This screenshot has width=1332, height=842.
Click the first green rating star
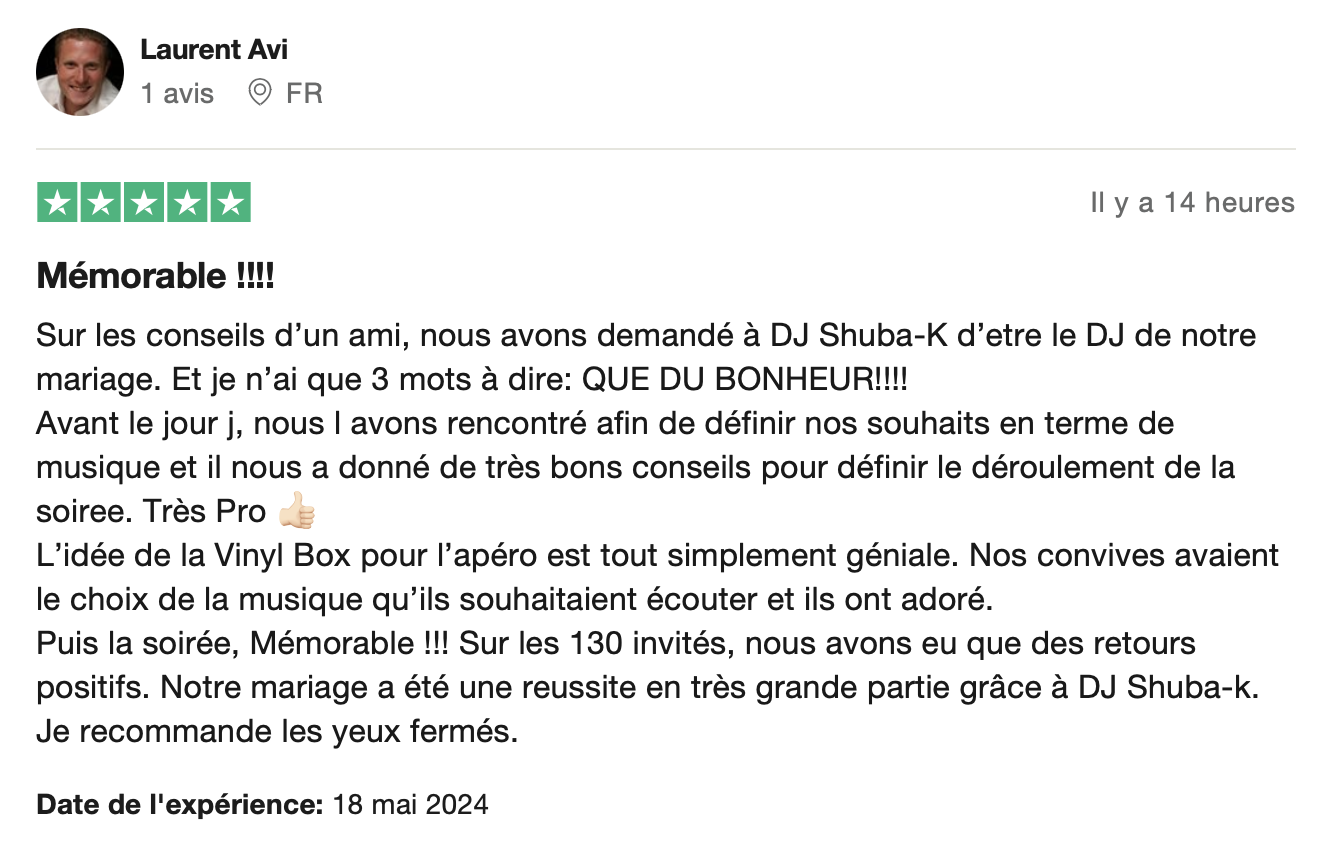[58, 203]
